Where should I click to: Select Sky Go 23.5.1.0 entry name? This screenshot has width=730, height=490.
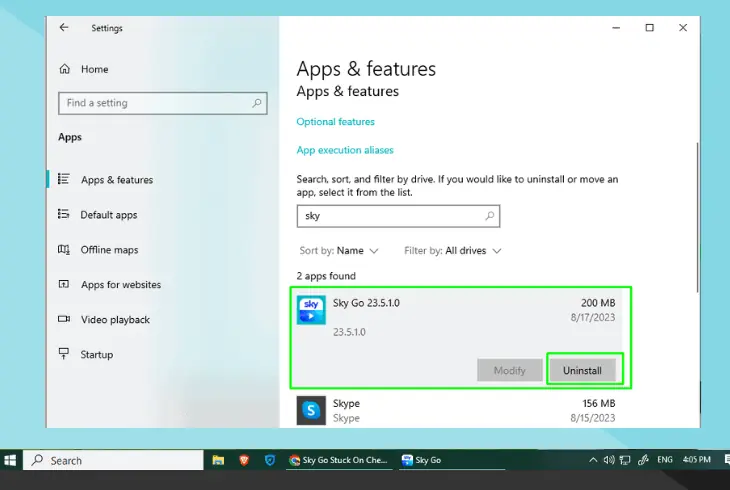[366, 303]
